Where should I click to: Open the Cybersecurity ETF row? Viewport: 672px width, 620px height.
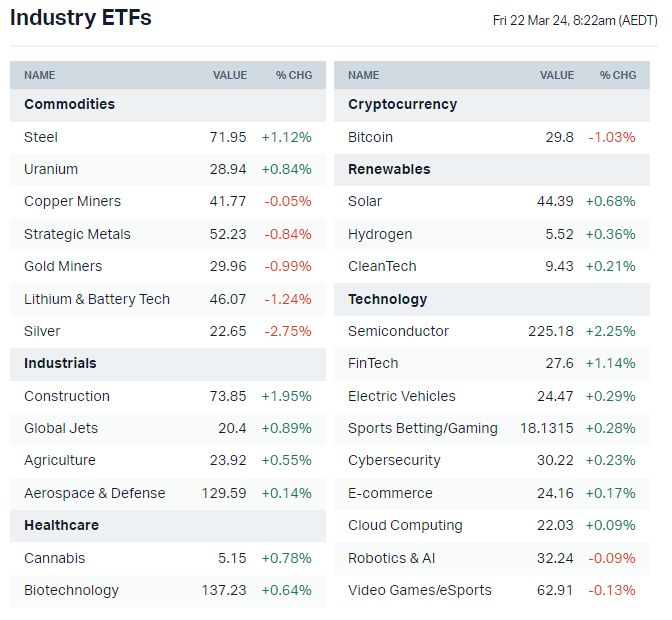point(394,460)
